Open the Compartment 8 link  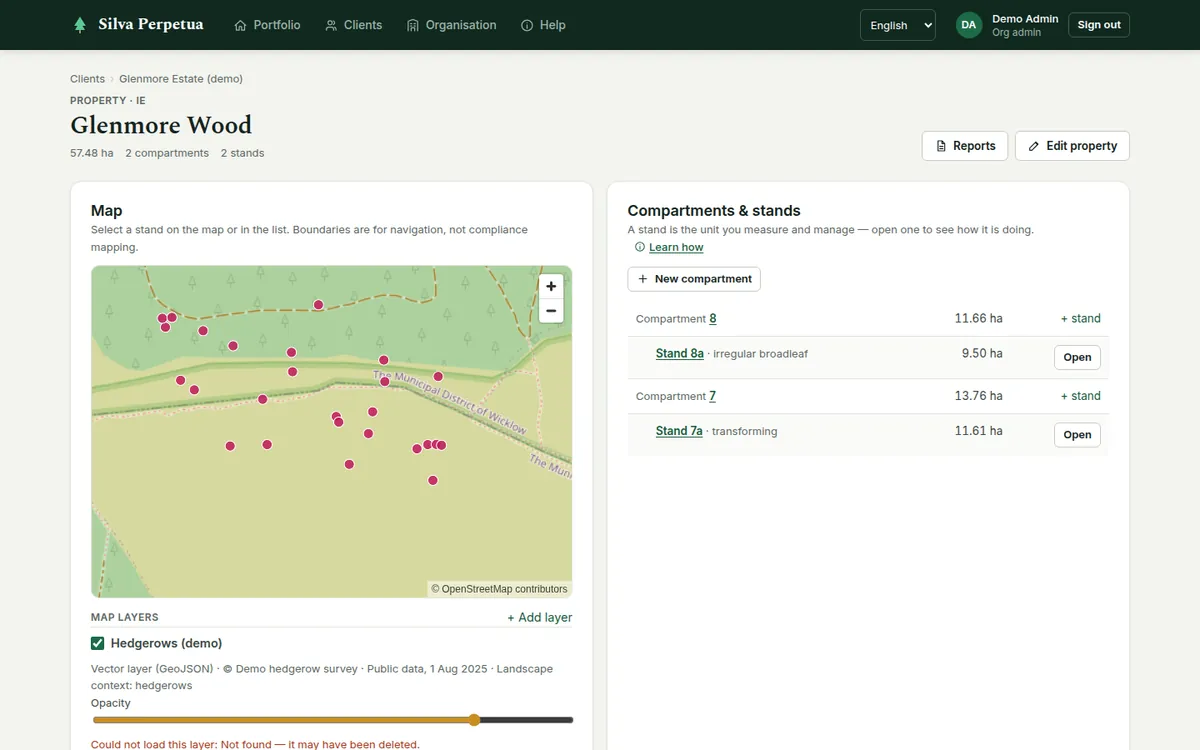pos(713,319)
